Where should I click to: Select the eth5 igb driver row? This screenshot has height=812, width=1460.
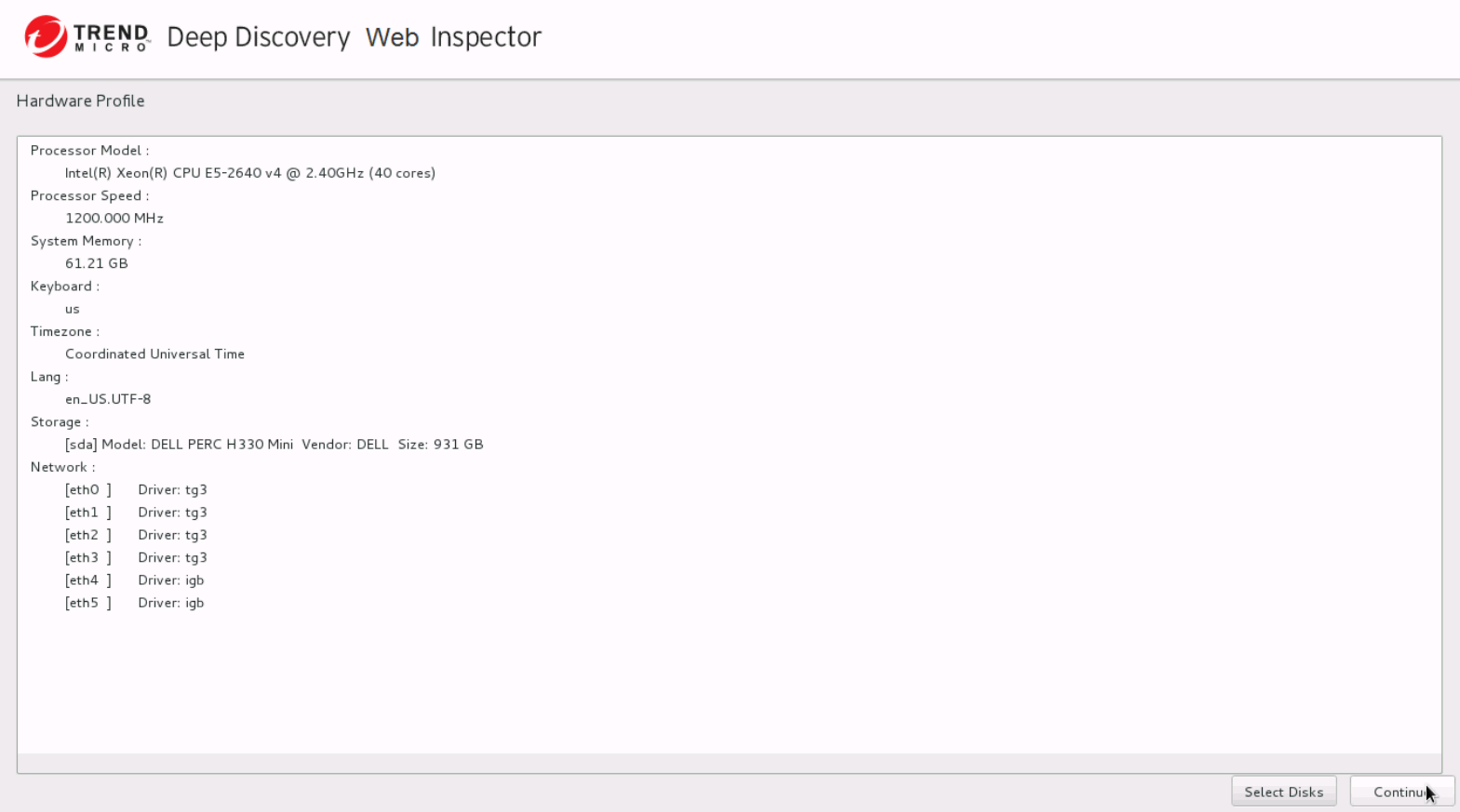[x=135, y=603]
